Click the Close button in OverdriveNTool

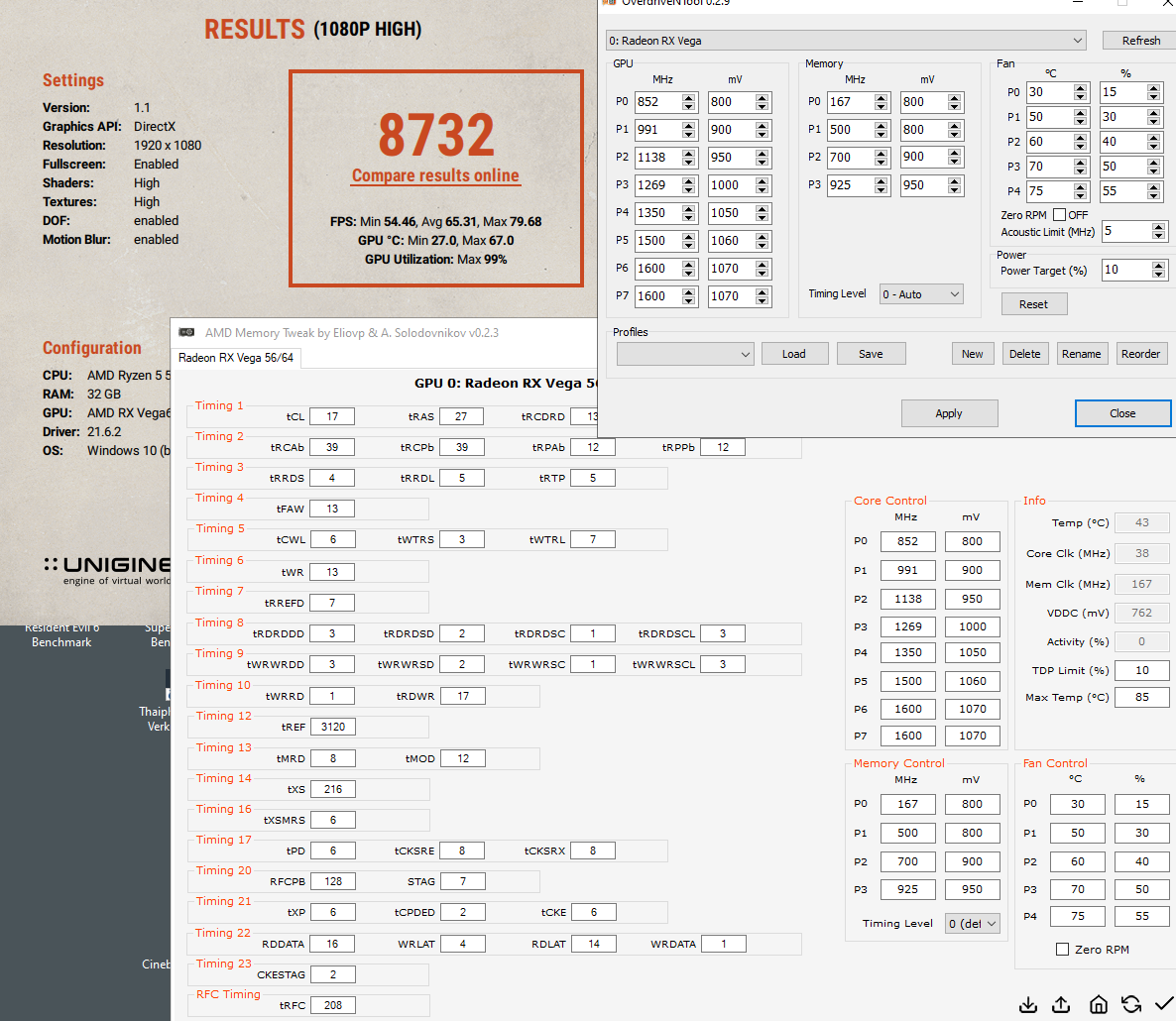(1122, 413)
